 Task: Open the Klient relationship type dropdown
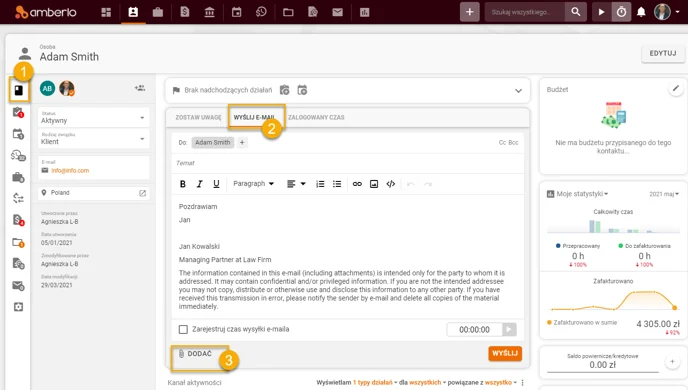[x=93, y=139]
